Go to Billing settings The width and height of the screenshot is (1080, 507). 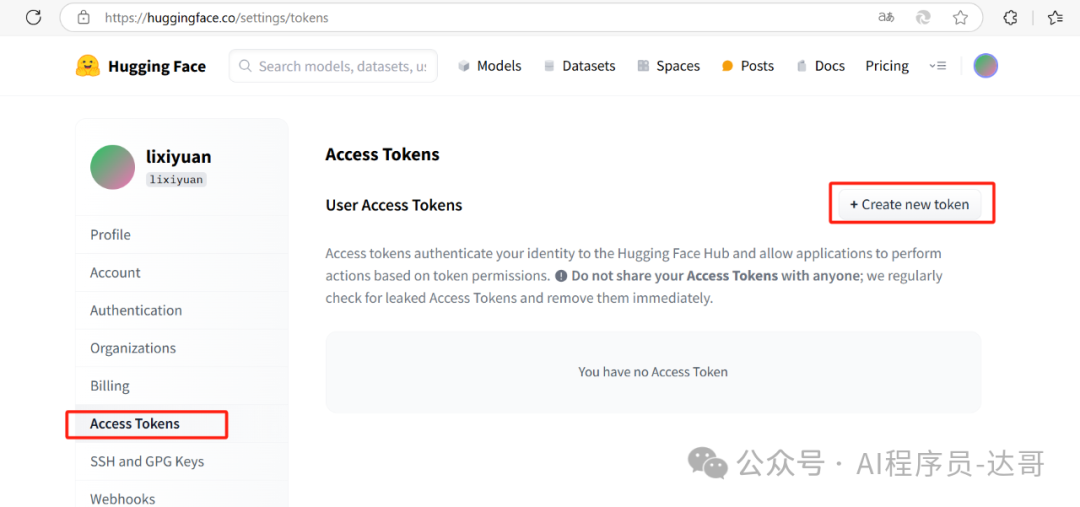(110, 386)
